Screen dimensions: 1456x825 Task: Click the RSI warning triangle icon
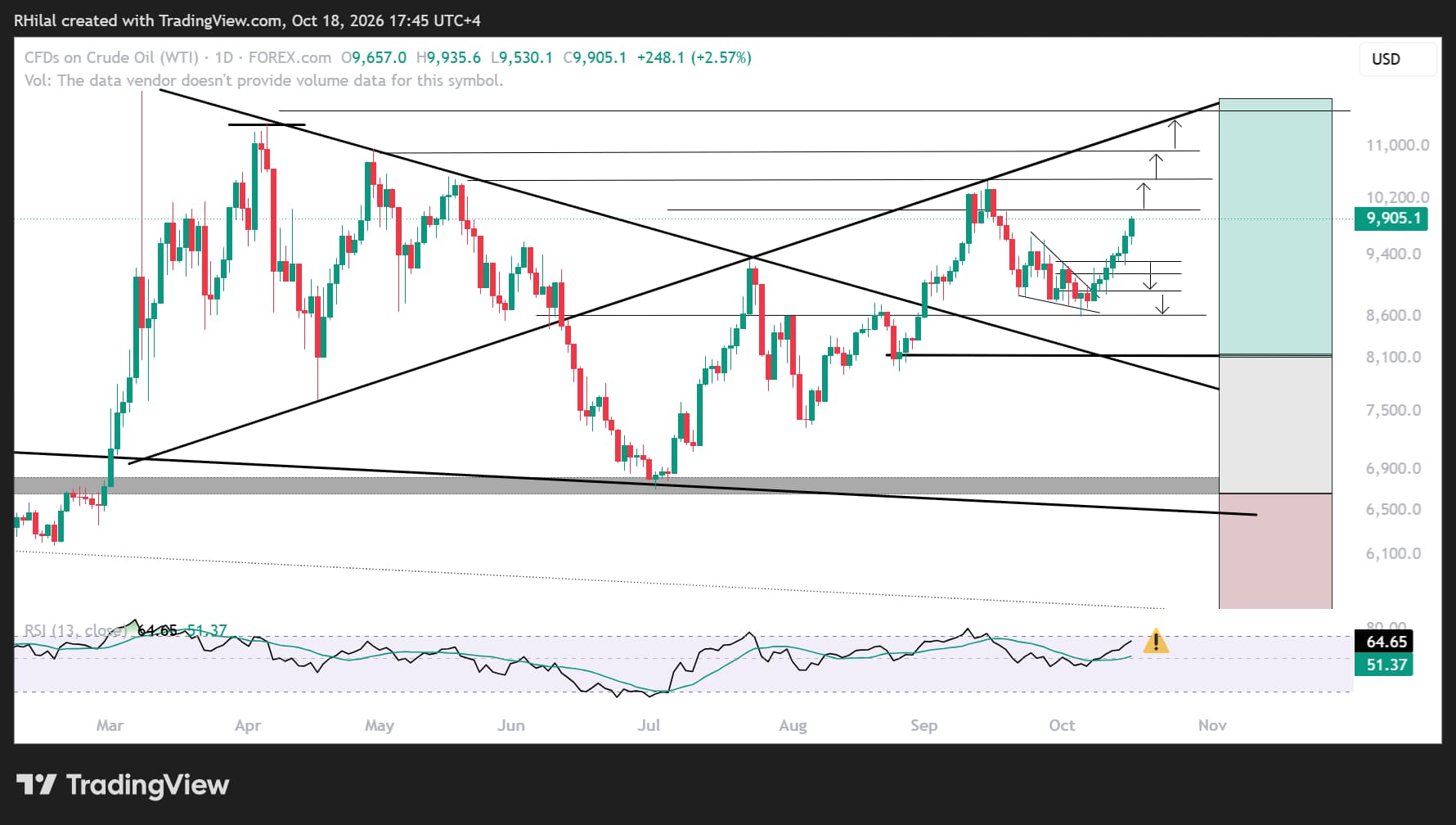pyautogui.click(x=1155, y=641)
